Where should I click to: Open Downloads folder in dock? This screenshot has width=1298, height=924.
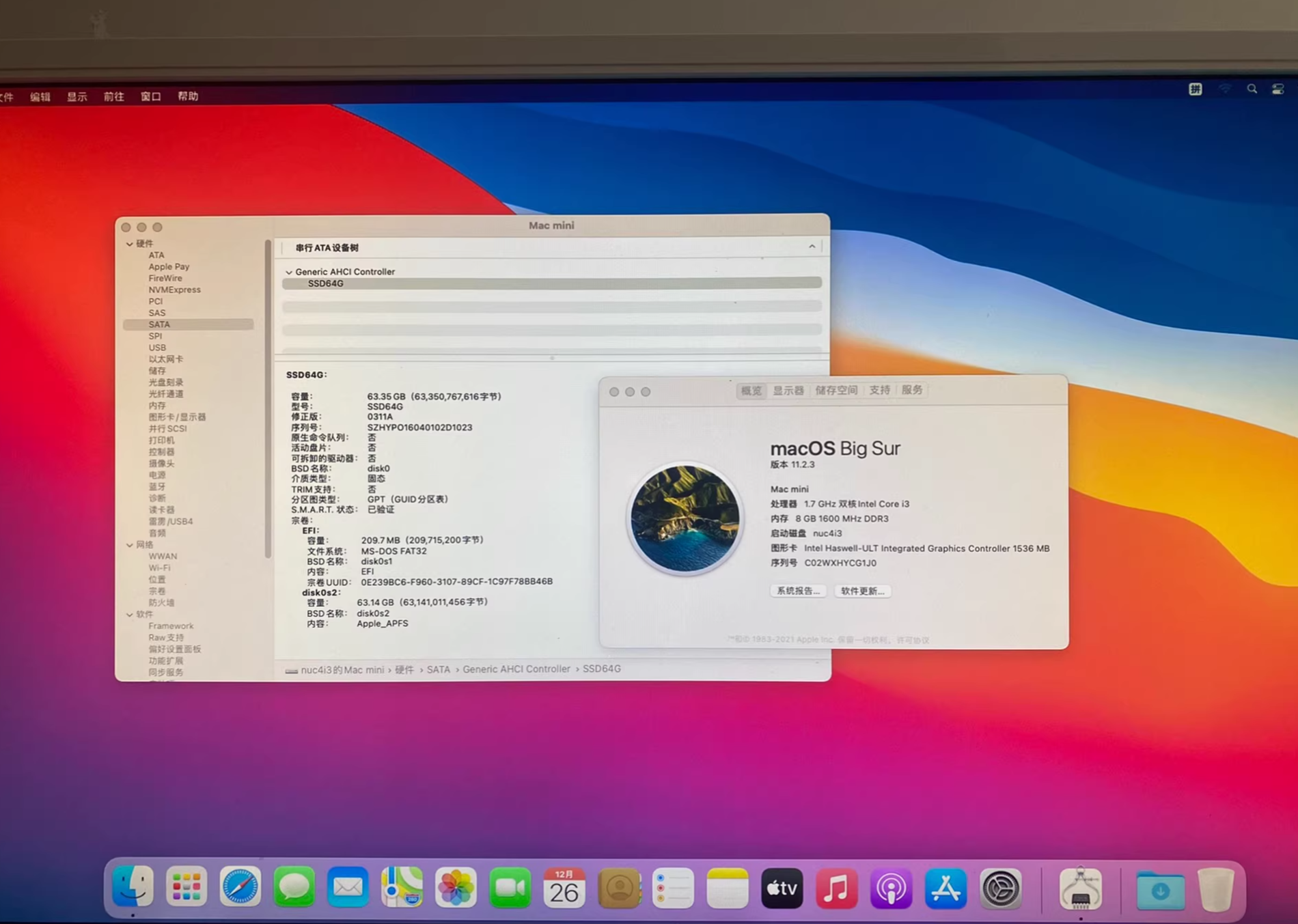pyautogui.click(x=1160, y=890)
